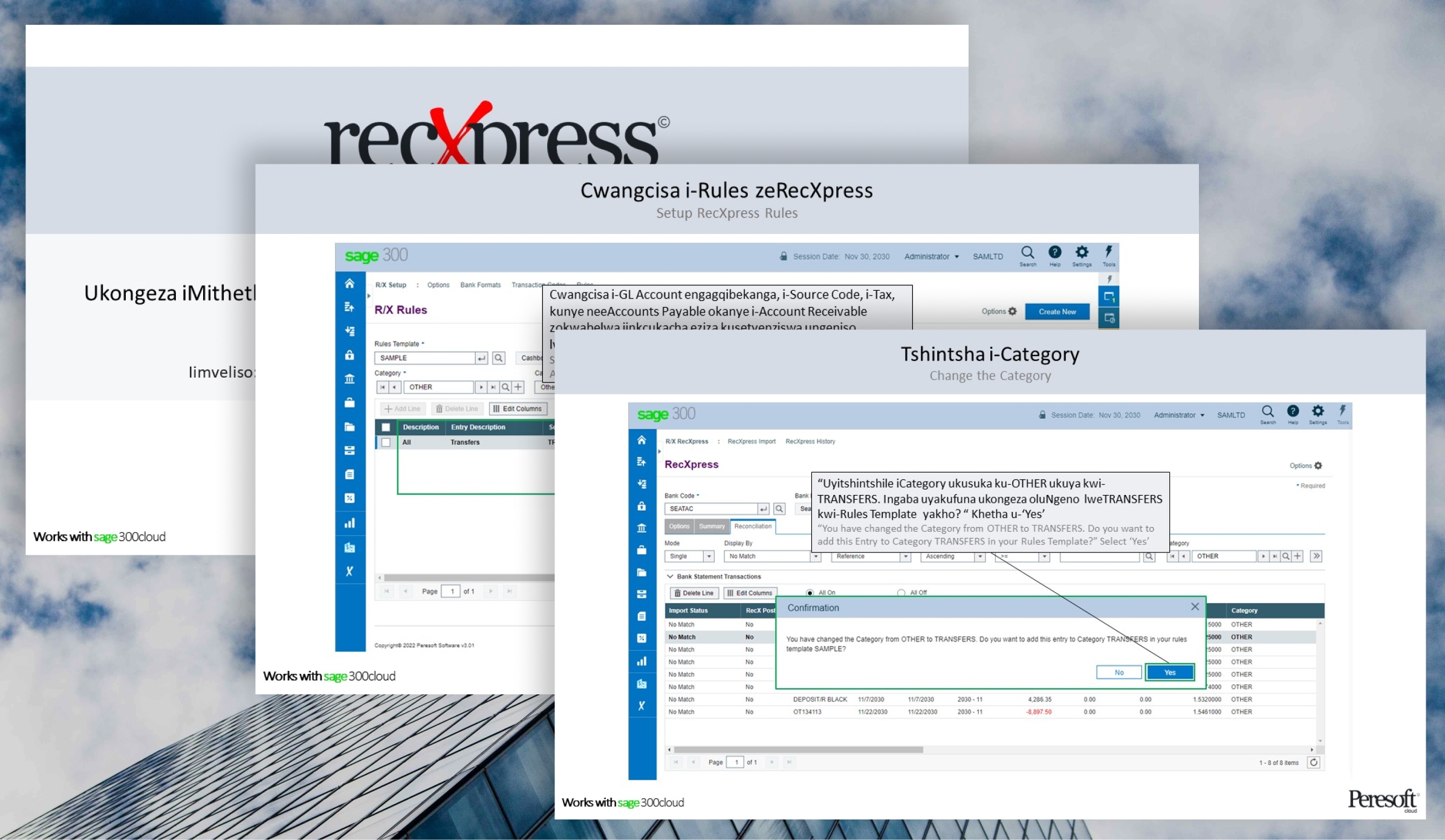Viewport: 1445px width, 840px height.
Task: Open Administrator dropdown in RecXpress header
Action: point(1179,415)
